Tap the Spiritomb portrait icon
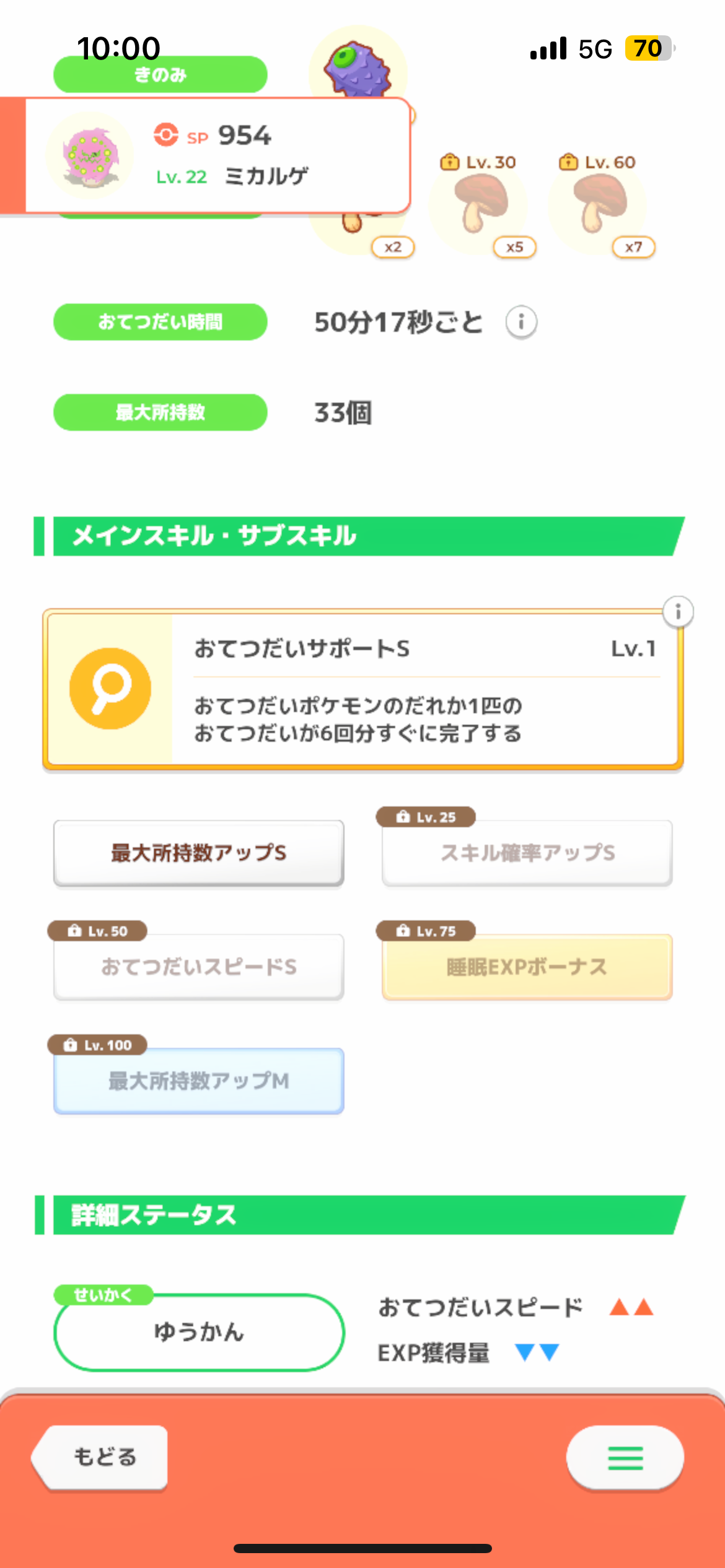Image resolution: width=725 pixels, height=1568 pixels. coord(90,155)
